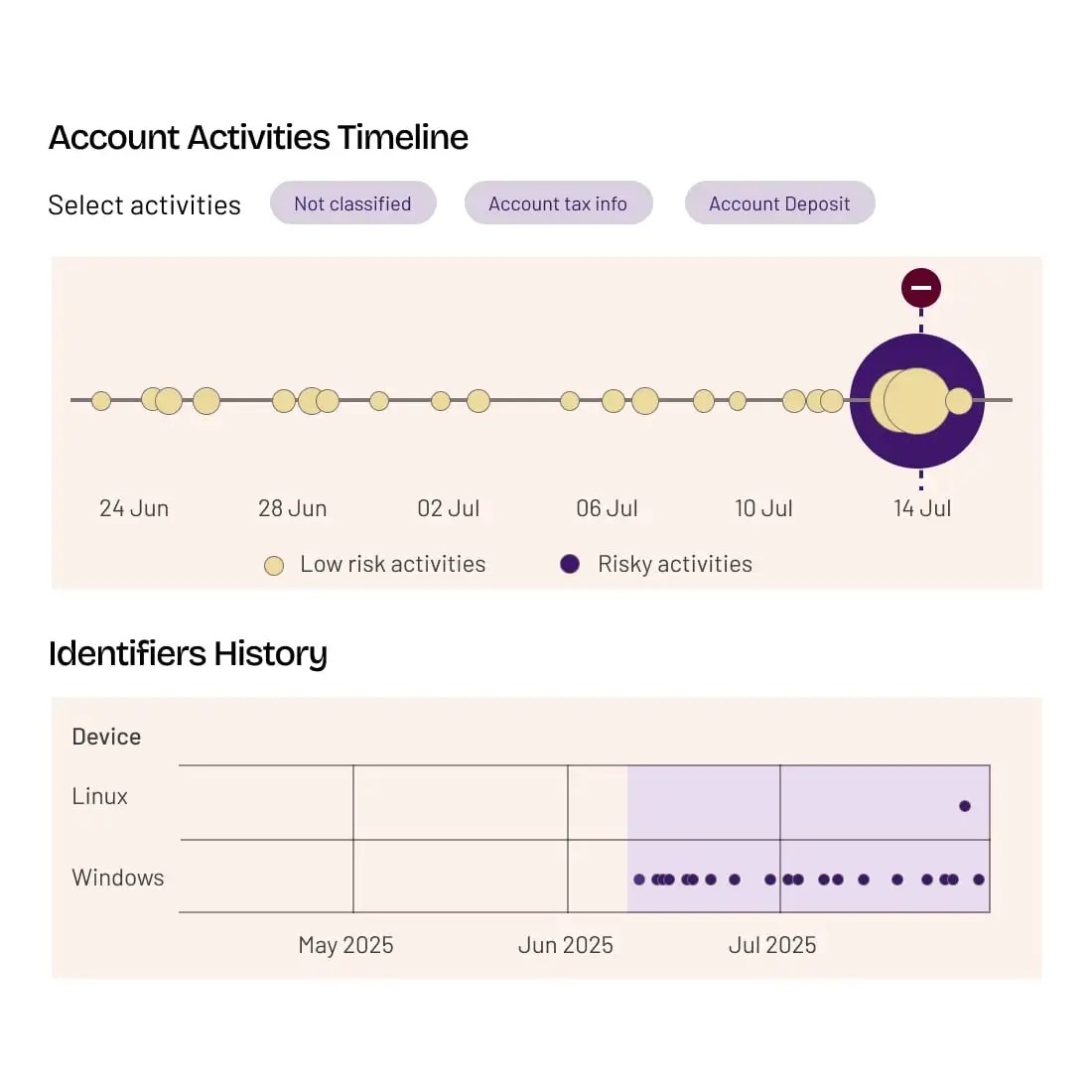The image size is (1092, 1092).
Task: Select the Linux device activity dot
Action: click(x=965, y=806)
